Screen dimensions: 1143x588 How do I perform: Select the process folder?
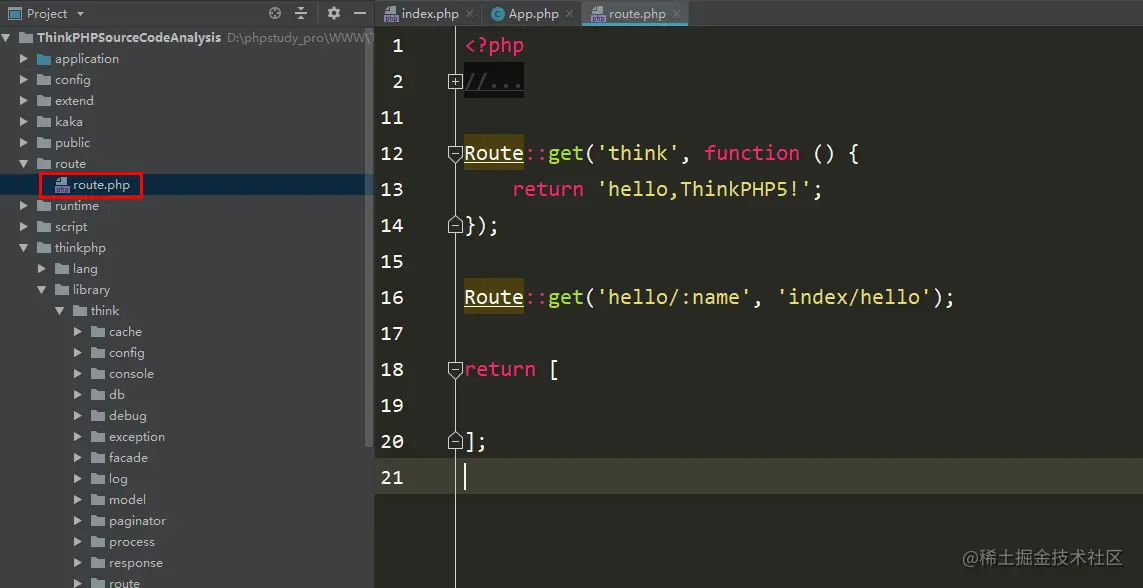click(x=122, y=542)
